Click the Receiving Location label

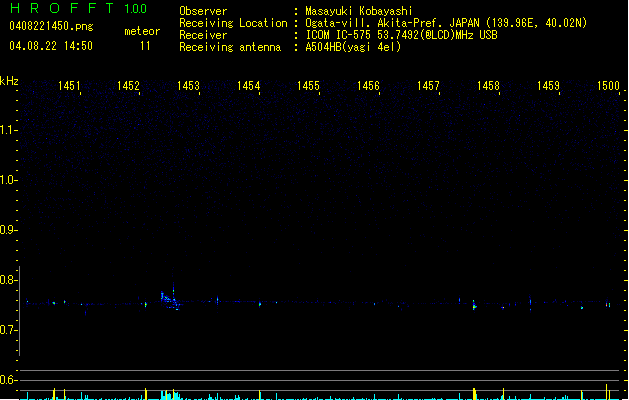pyautogui.click(x=233, y=23)
